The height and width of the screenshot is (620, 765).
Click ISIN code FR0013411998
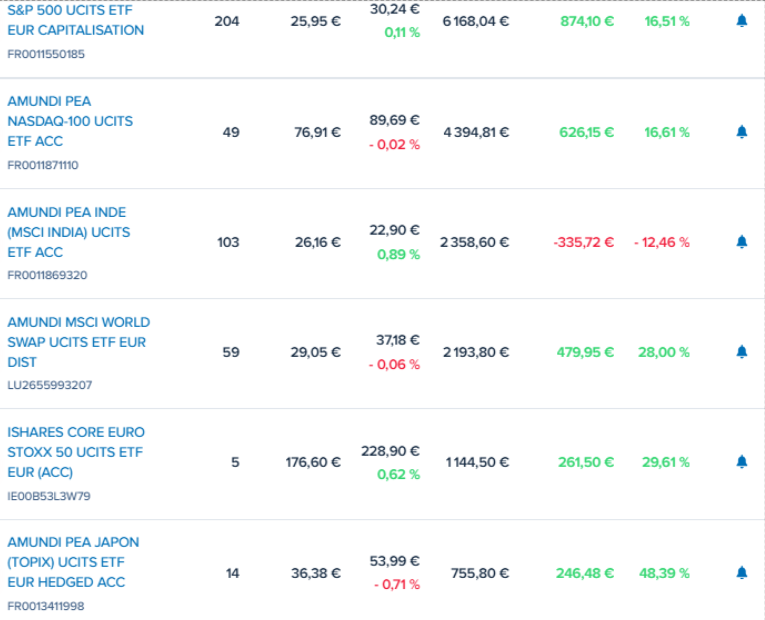[x=46, y=606]
